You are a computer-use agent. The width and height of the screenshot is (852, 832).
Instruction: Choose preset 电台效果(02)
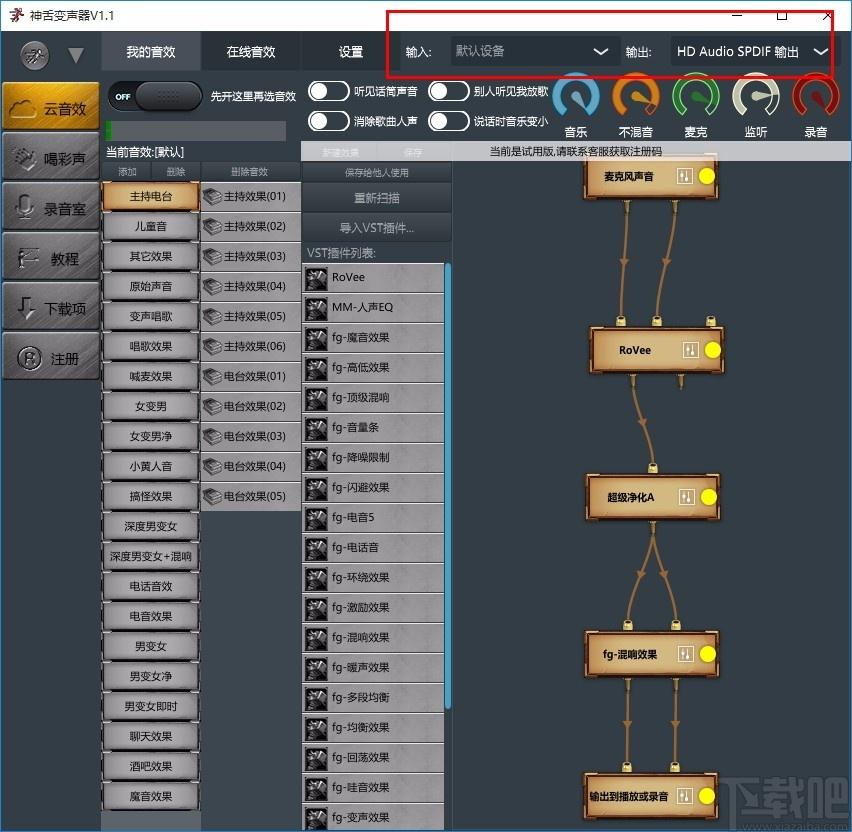click(x=250, y=406)
